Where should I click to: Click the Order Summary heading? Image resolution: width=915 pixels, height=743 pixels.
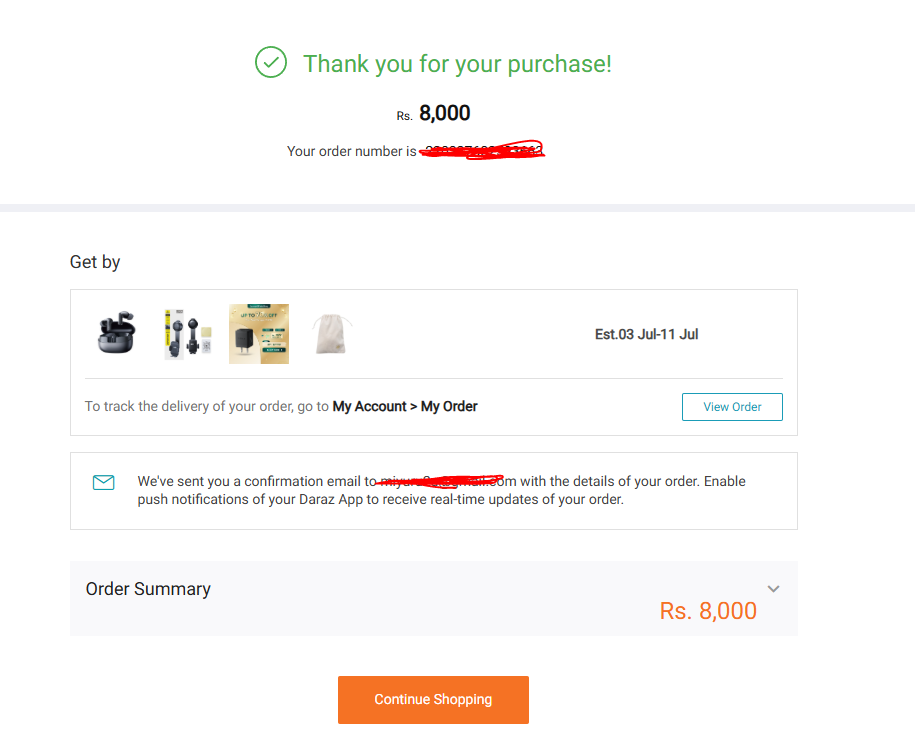(148, 589)
